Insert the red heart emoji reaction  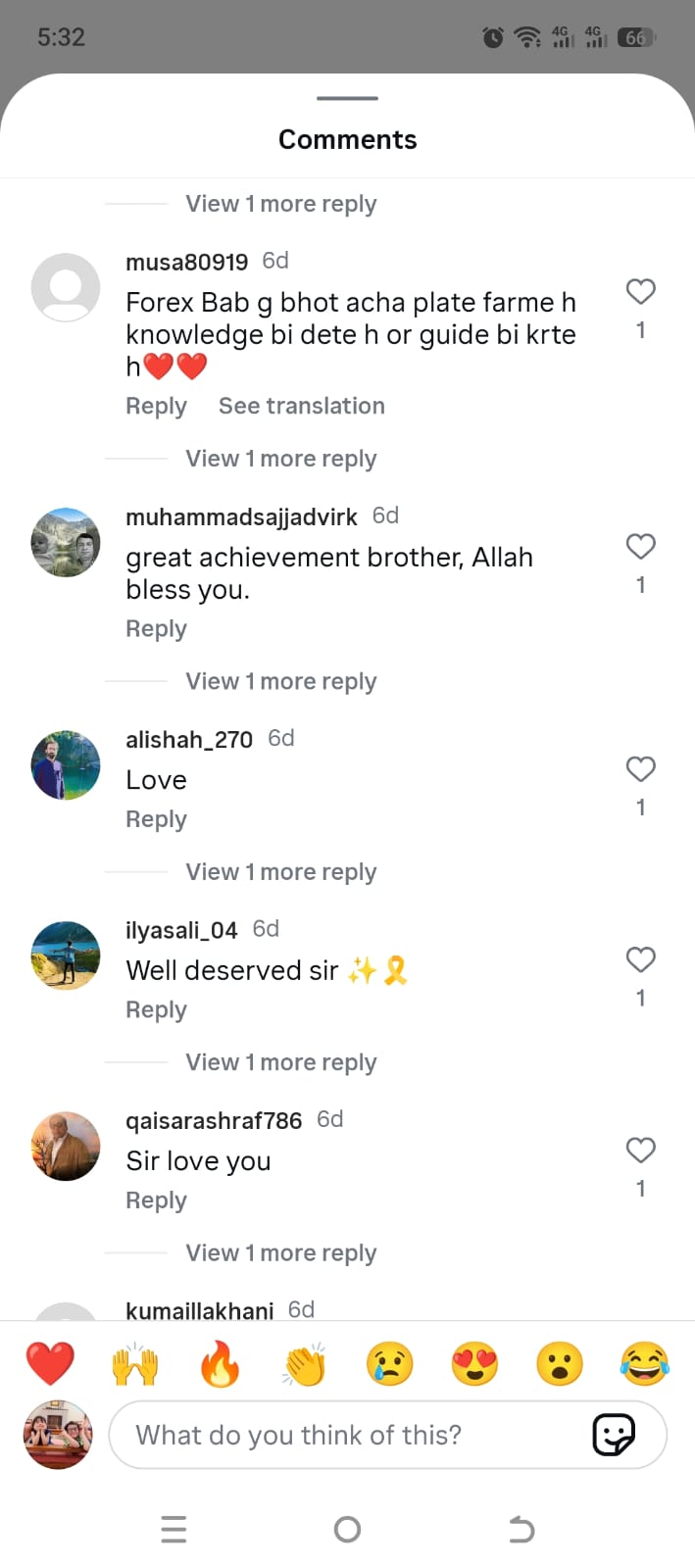(50, 1364)
